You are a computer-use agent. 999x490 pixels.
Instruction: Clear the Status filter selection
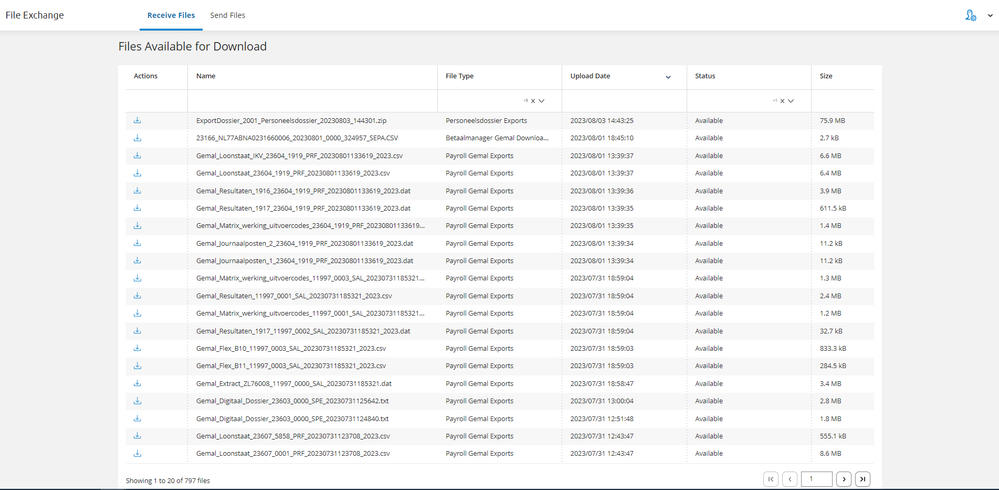(x=783, y=101)
